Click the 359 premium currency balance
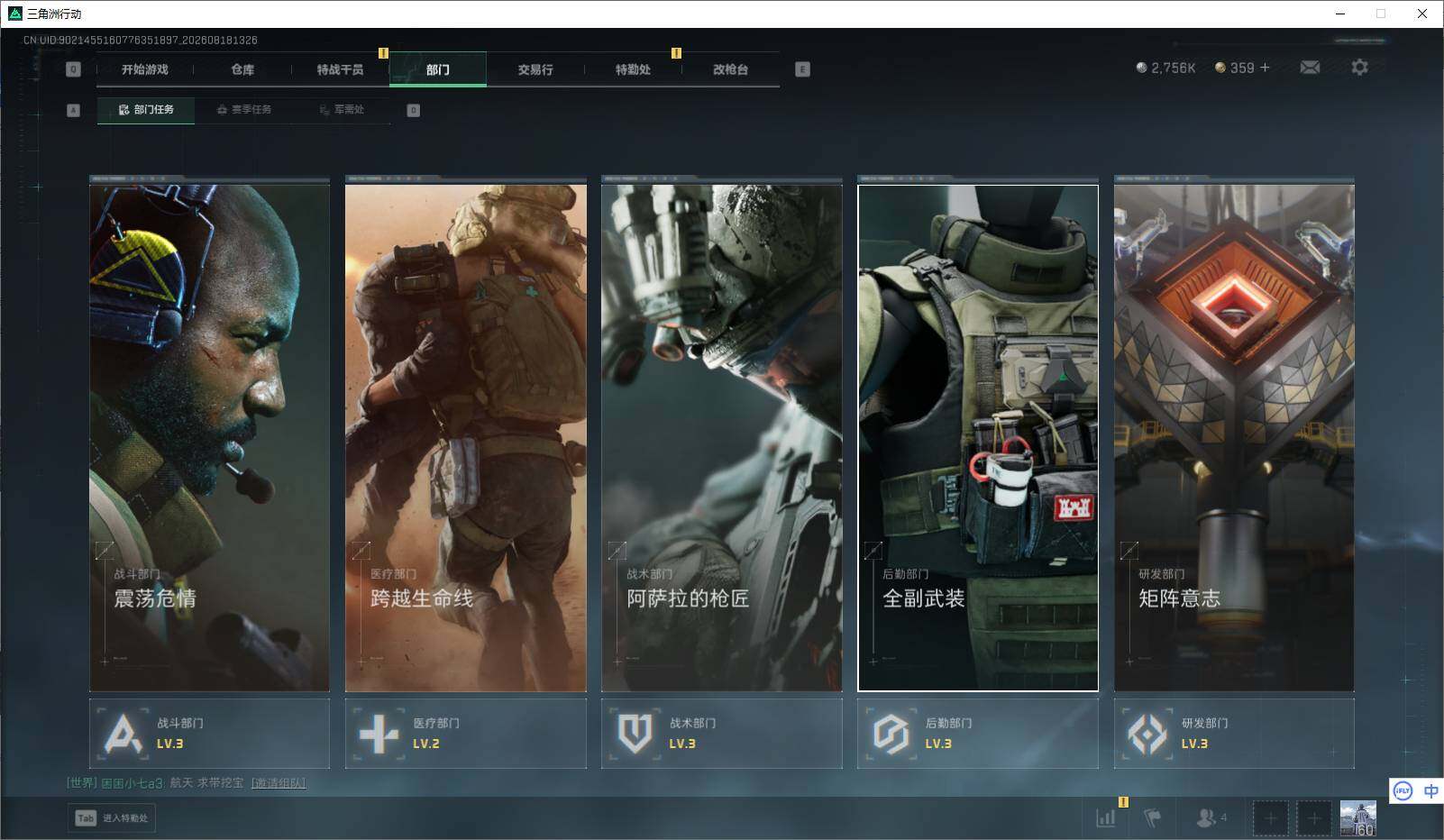The image size is (1444, 840). point(1235,68)
